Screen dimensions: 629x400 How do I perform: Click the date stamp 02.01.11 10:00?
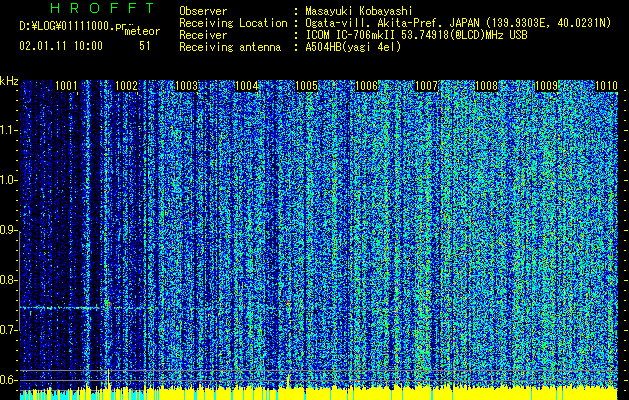click(x=61, y=46)
